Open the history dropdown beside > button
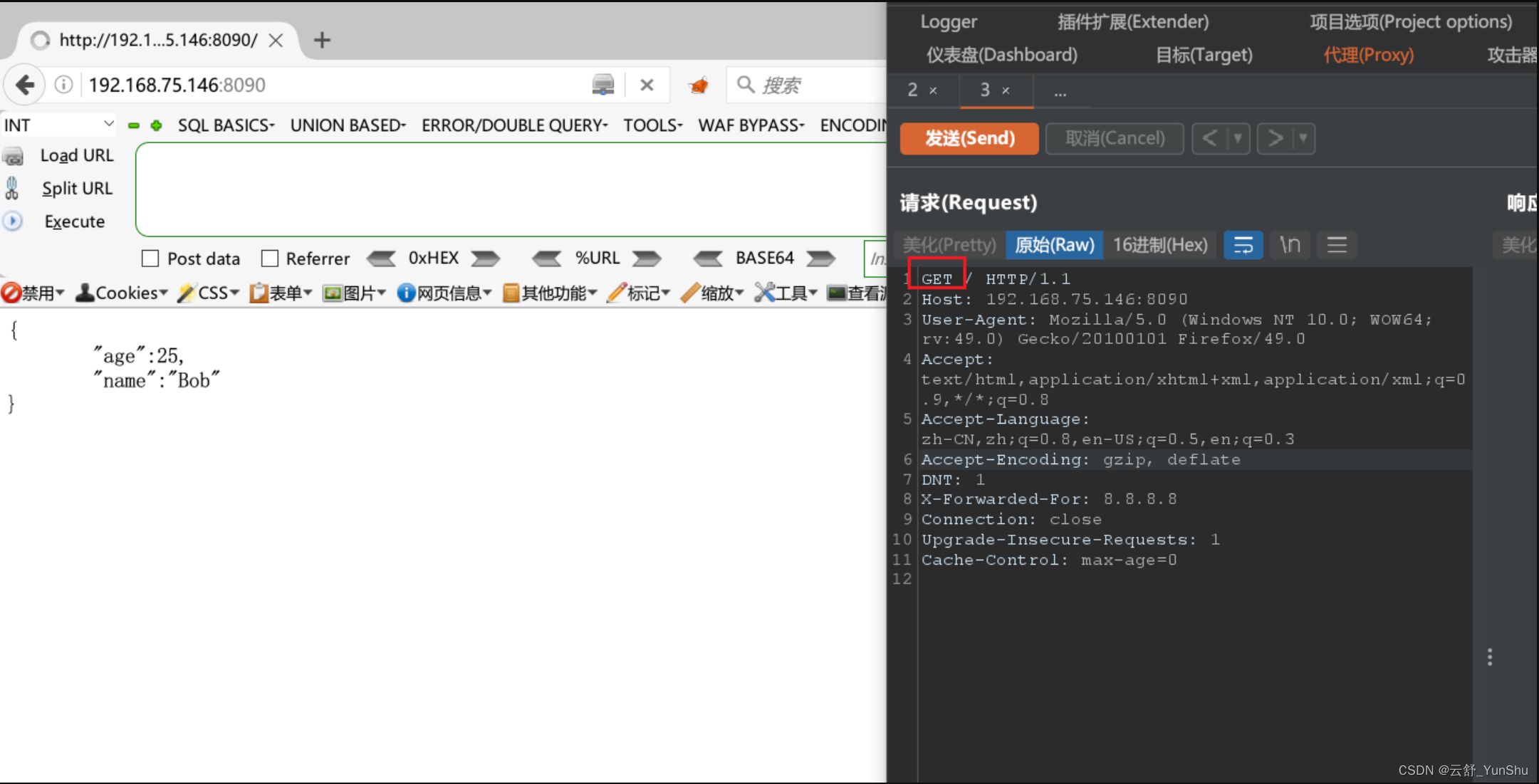 (1303, 138)
